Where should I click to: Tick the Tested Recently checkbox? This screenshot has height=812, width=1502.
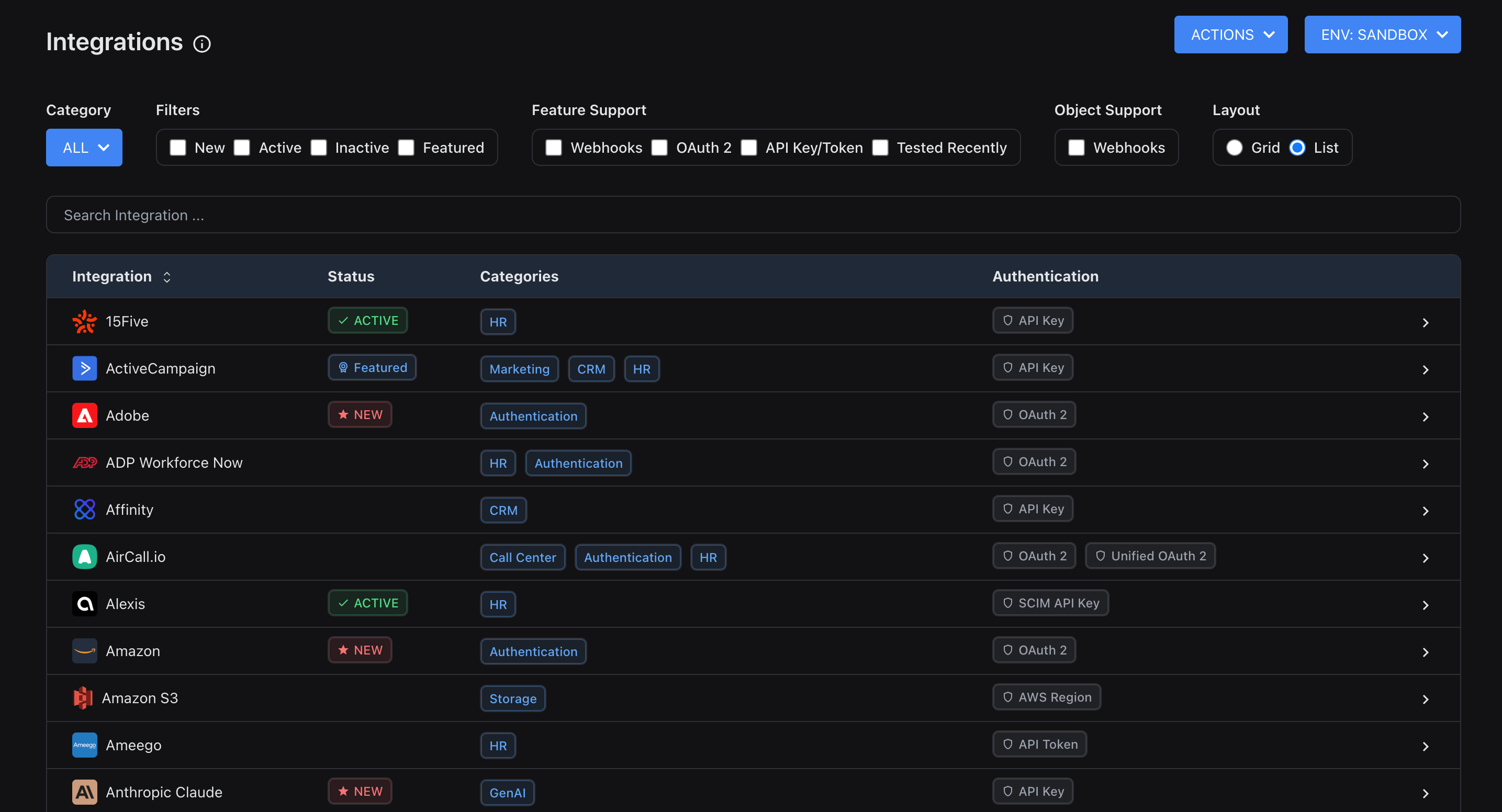(880, 148)
